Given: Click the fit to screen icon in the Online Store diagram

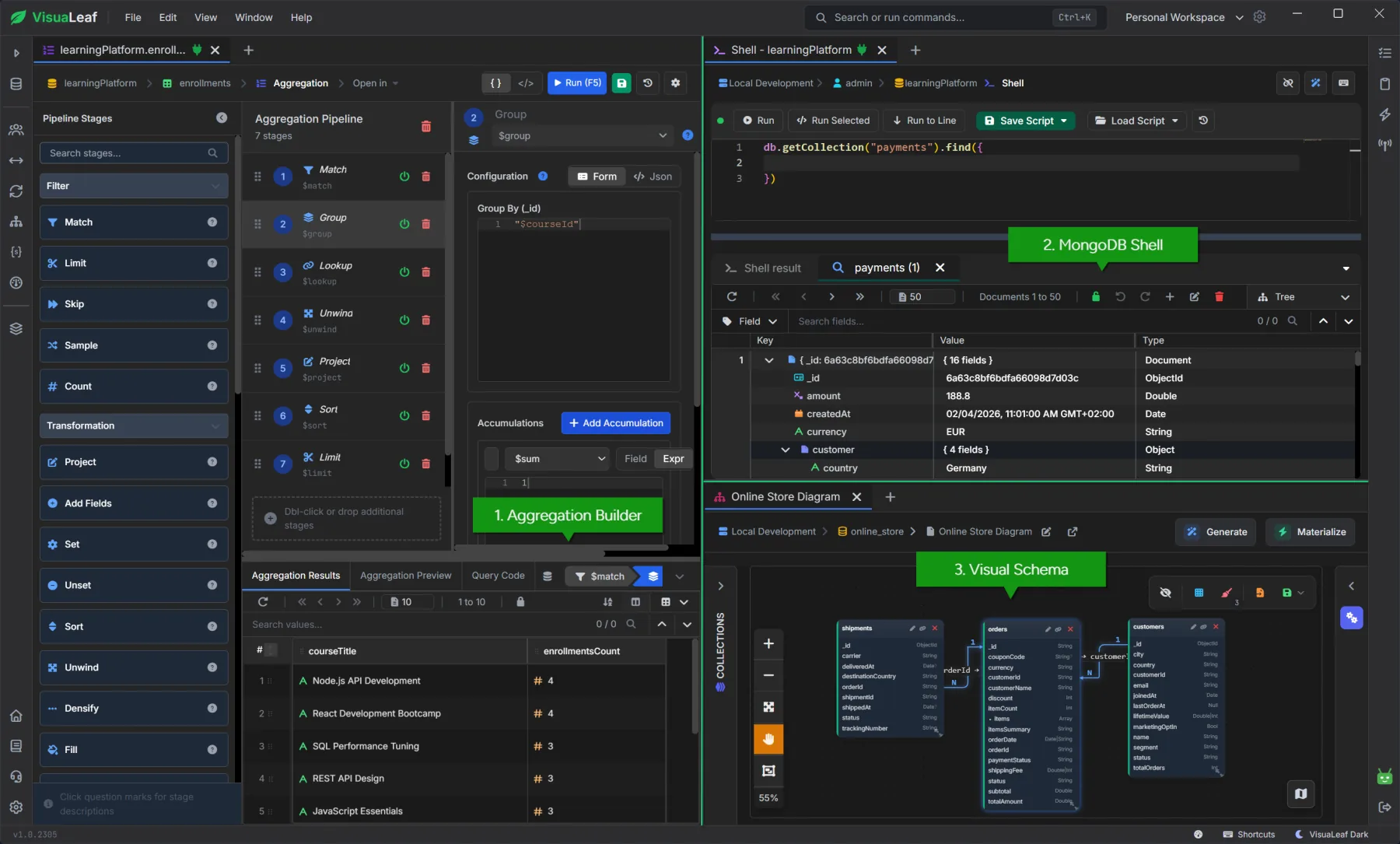Looking at the screenshot, I should click(x=768, y=706).
